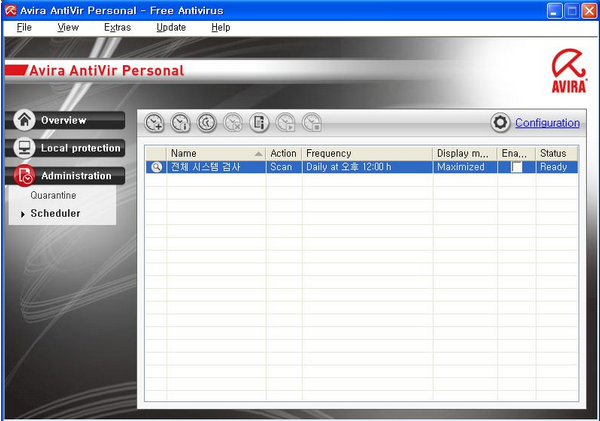Viewport: 600px width, 421px height.
Task: Click the Scheduler arrow marker
Action: [x=23, y=214]
